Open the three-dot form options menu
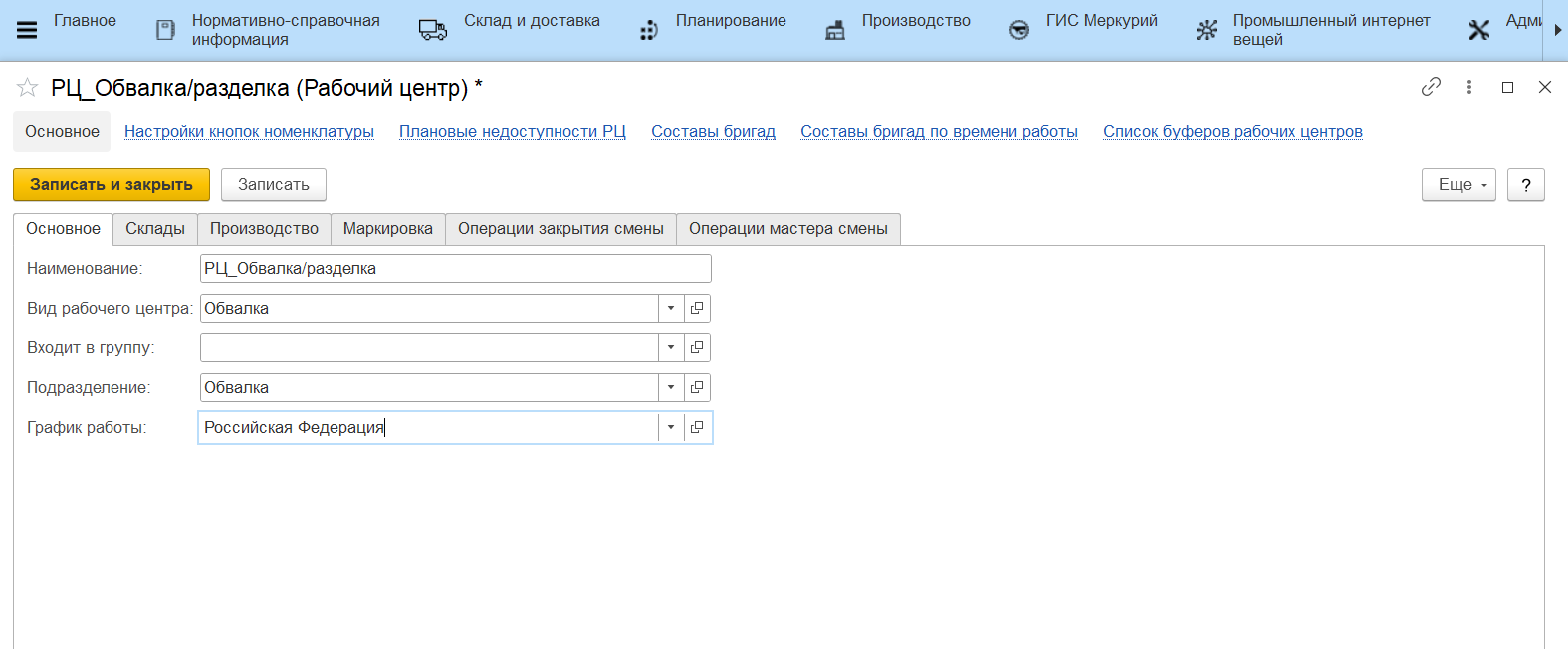Image resolution: width=1568 pixels, height=649 pixels. tap(1469, 87)
